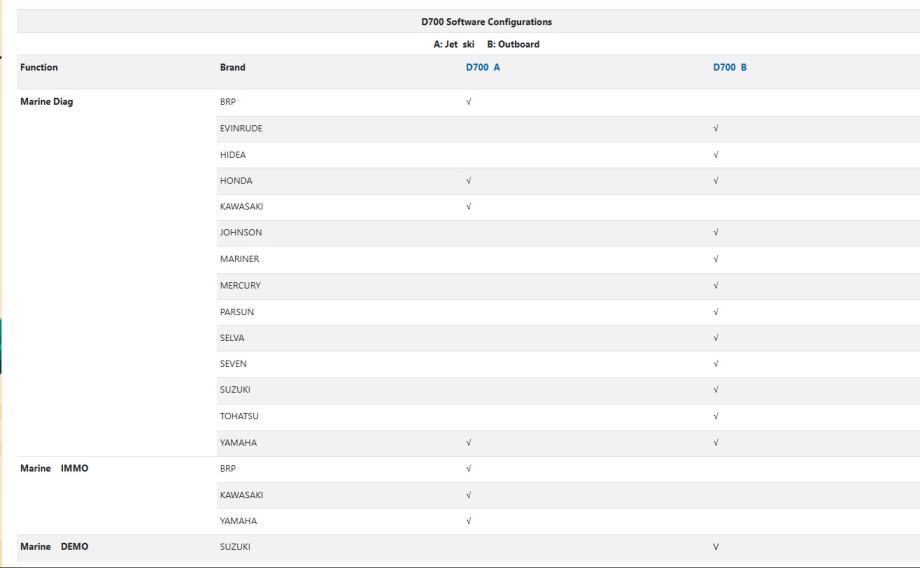Select the HIDEA brand name
The image size is (920, 568).
232,155
